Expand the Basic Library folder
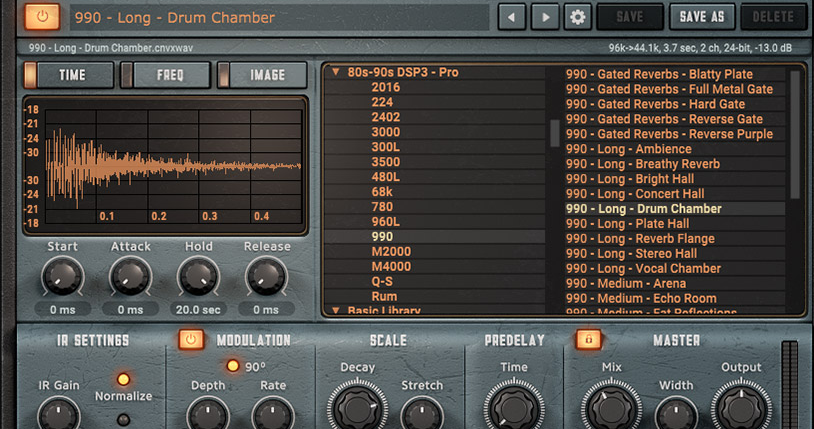Image resolution: width=814 pixels, height=429 pixels. 335,311
